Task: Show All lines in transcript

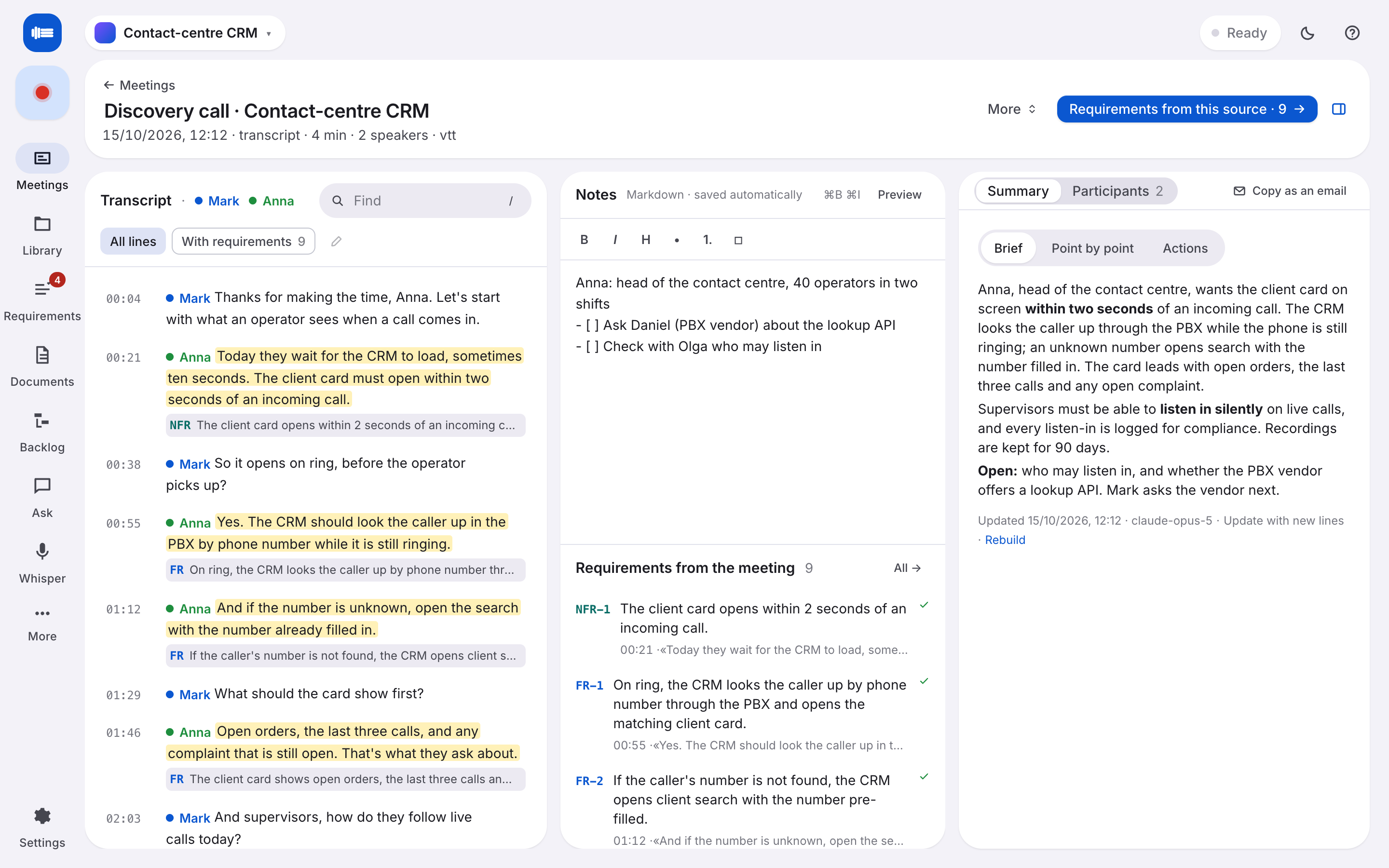Action: pos(133,242)
